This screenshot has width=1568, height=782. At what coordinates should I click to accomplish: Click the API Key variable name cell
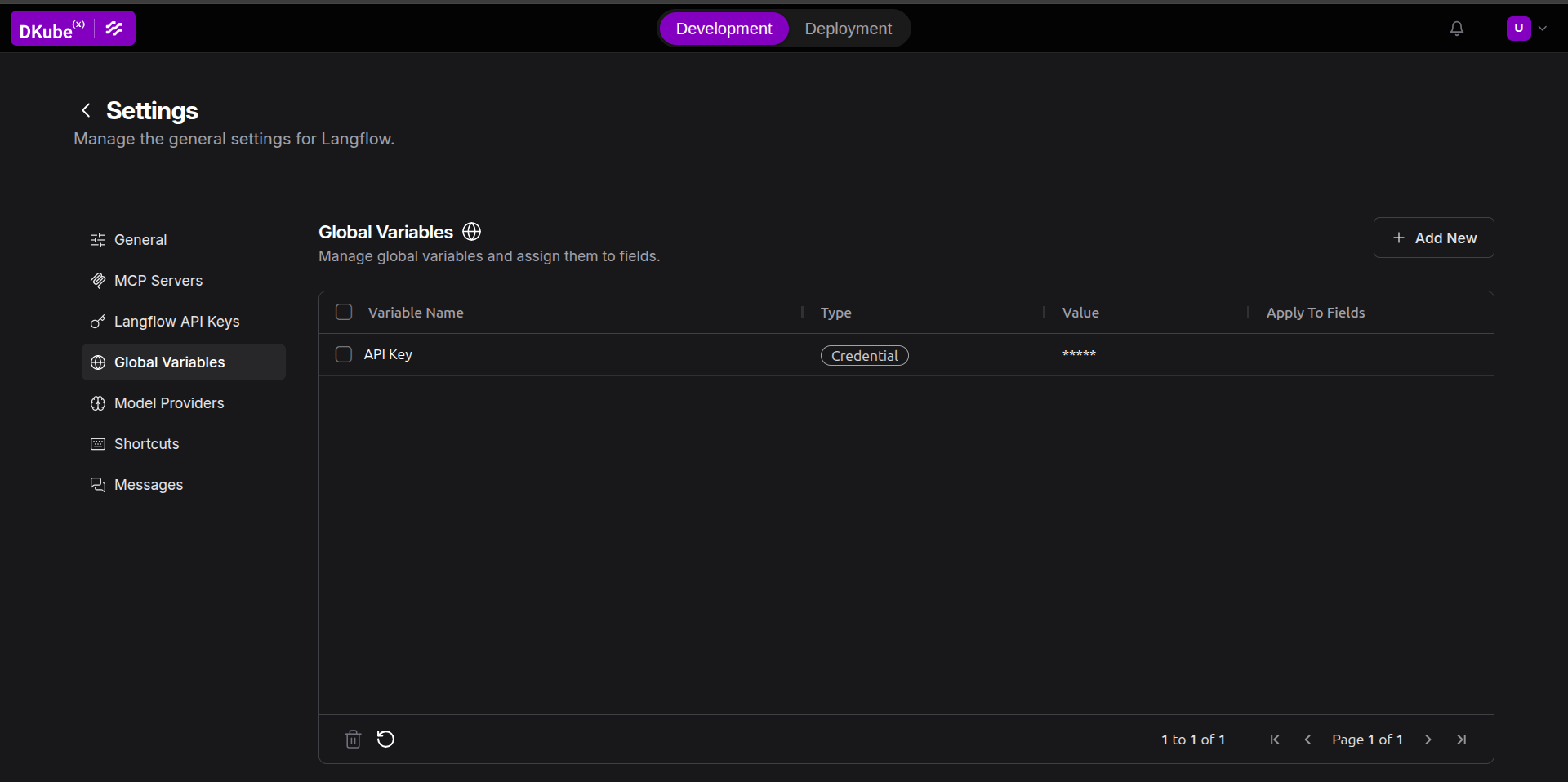(388, 354)
